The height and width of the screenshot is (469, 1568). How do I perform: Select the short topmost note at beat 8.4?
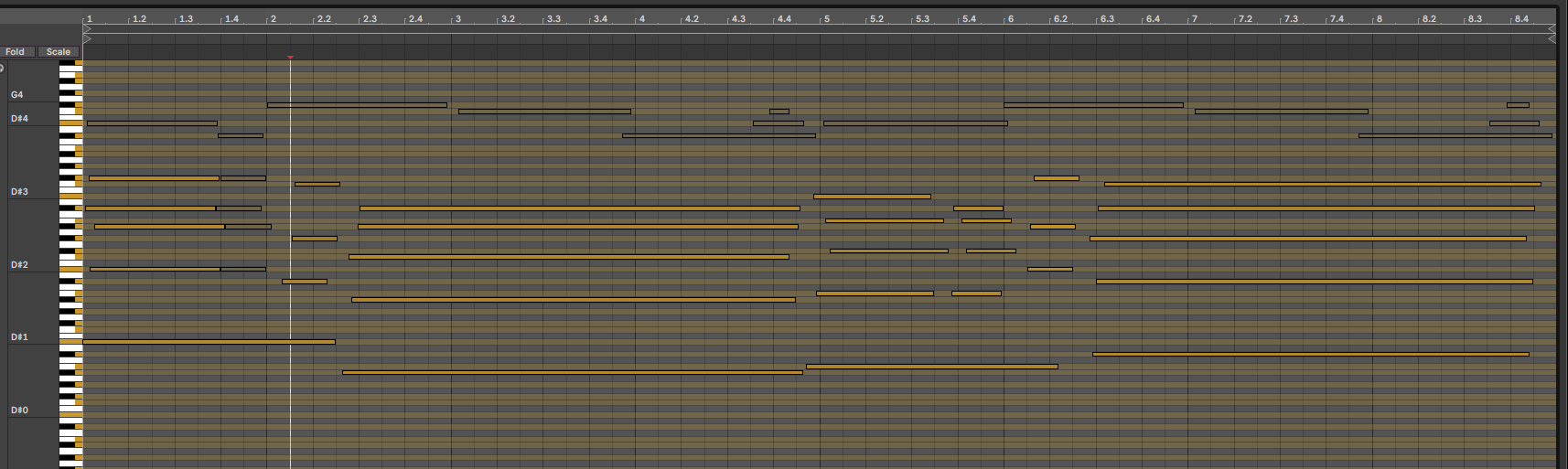(1518, 105)
